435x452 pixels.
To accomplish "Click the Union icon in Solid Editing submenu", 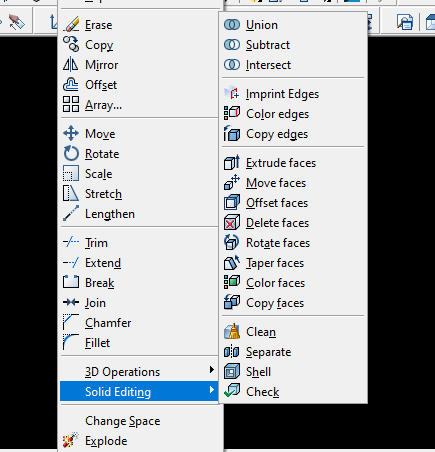I will [x=232, y=25].
